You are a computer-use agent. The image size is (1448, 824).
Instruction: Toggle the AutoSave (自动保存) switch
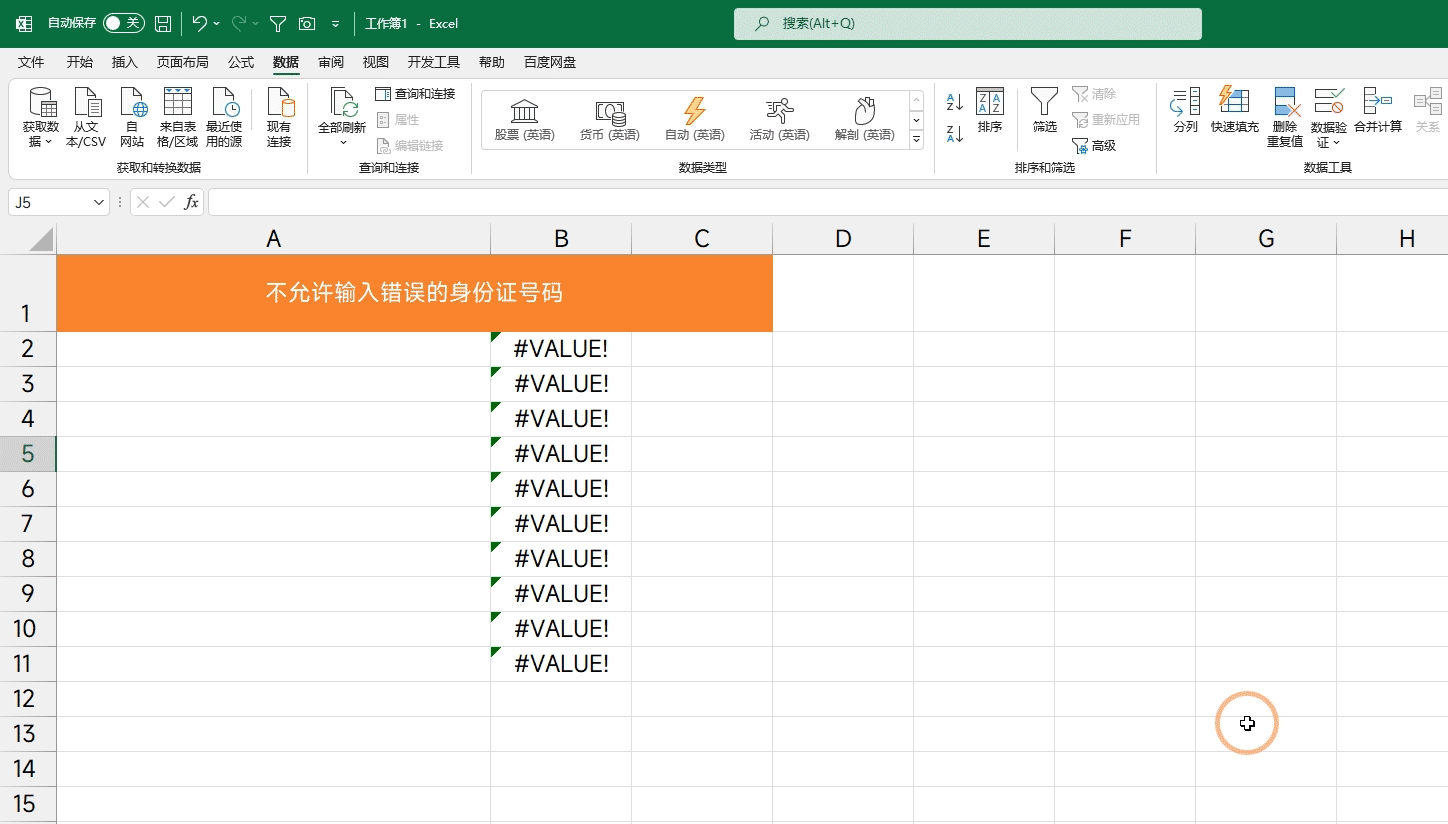click(123, 23)
